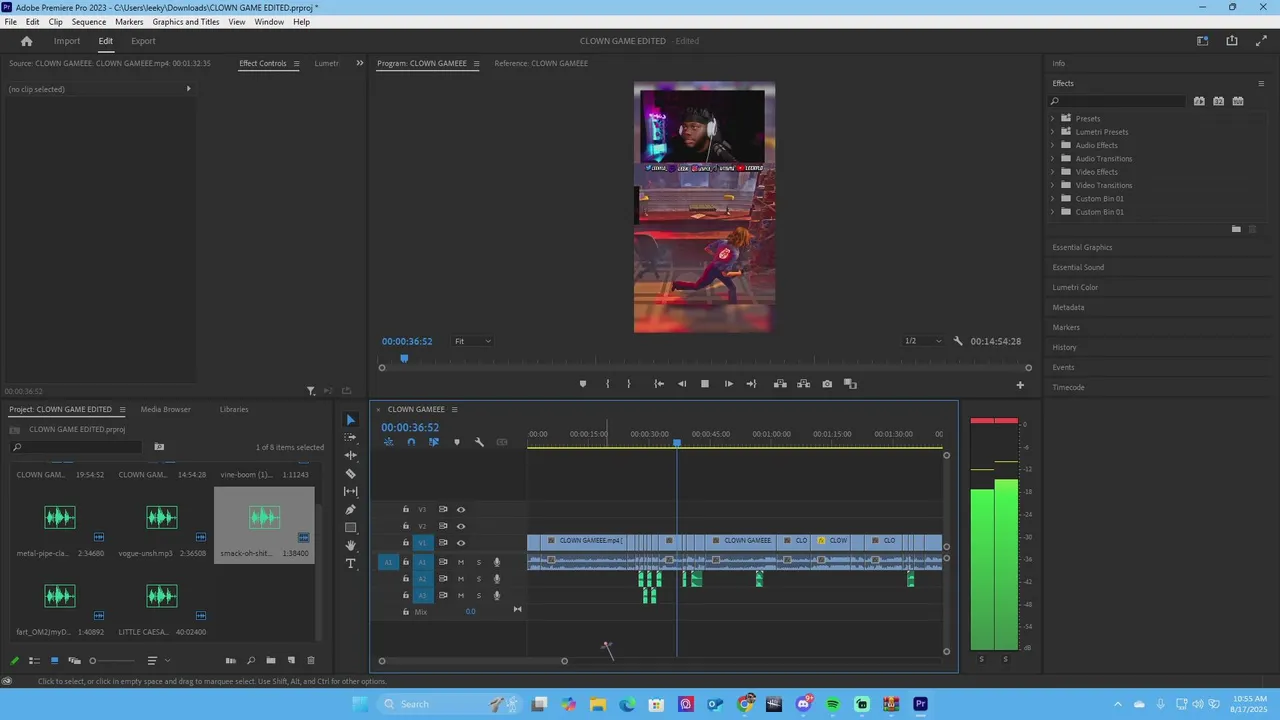Open the Lumetri Color panel
This screenshot has height=720, width=1280.
coord(1075,287)
